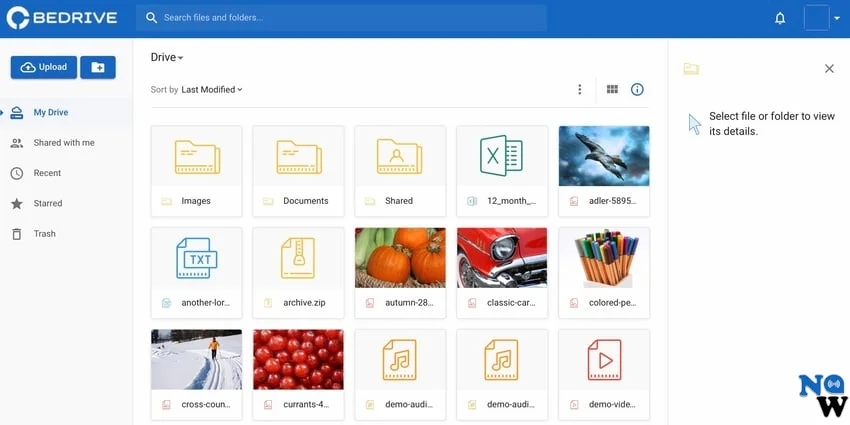The height and width of the screenshot is (425, 850).
Task: Select the archive.zip file
Action: point(298,272)
